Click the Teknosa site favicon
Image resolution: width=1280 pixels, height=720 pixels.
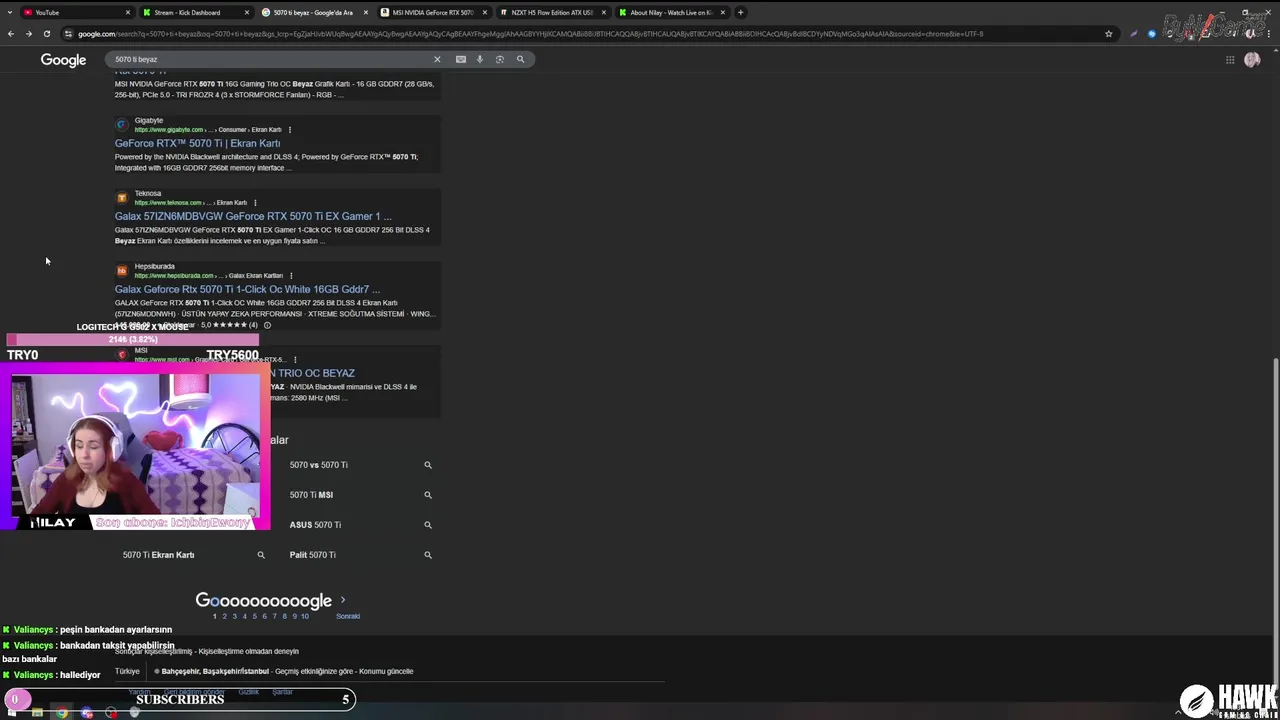(x=122, y=198)
